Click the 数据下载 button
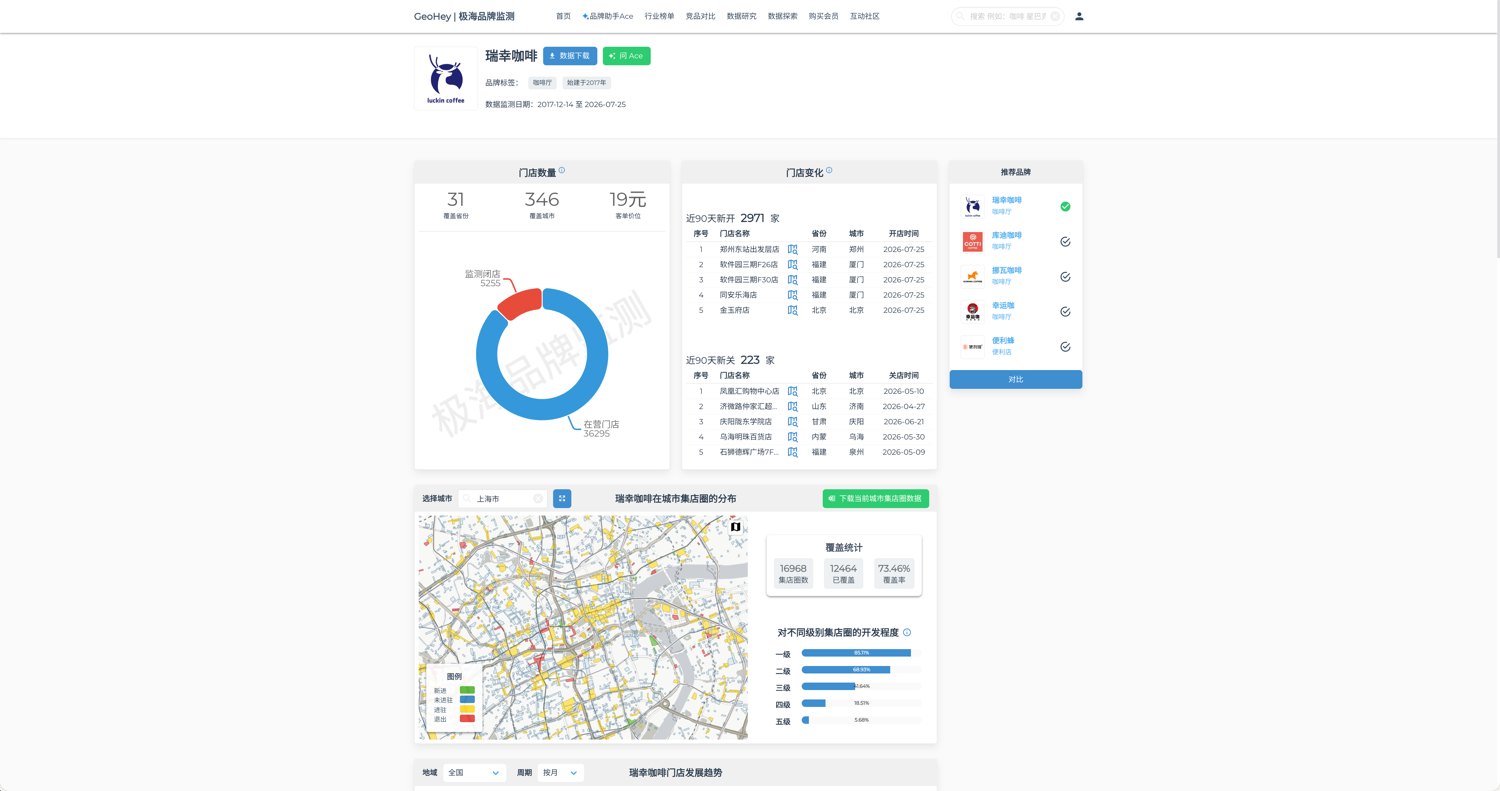This screenshot has width=1500, height=791. [570, 56]
